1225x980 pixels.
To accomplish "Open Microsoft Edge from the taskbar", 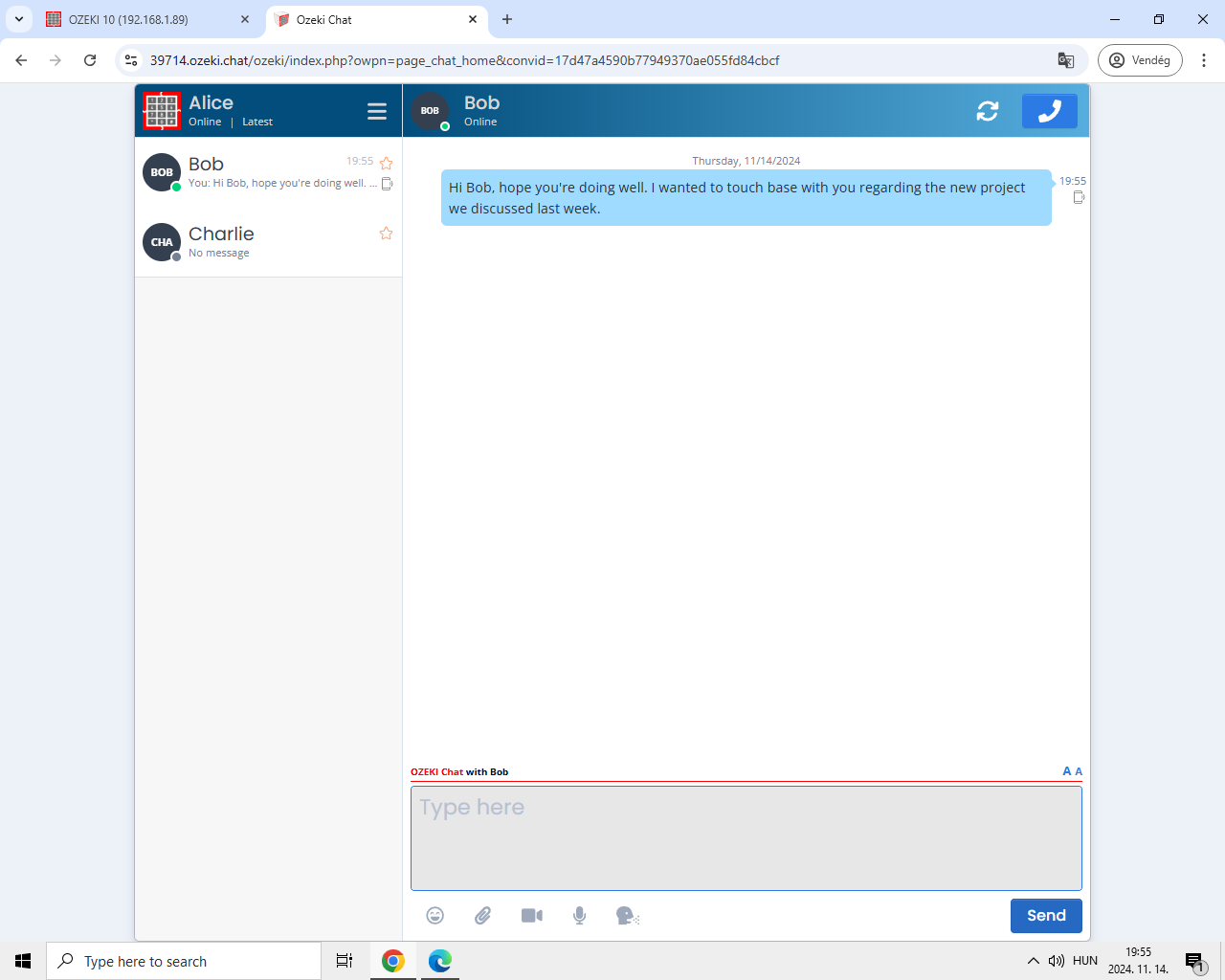I will (440, 961).
